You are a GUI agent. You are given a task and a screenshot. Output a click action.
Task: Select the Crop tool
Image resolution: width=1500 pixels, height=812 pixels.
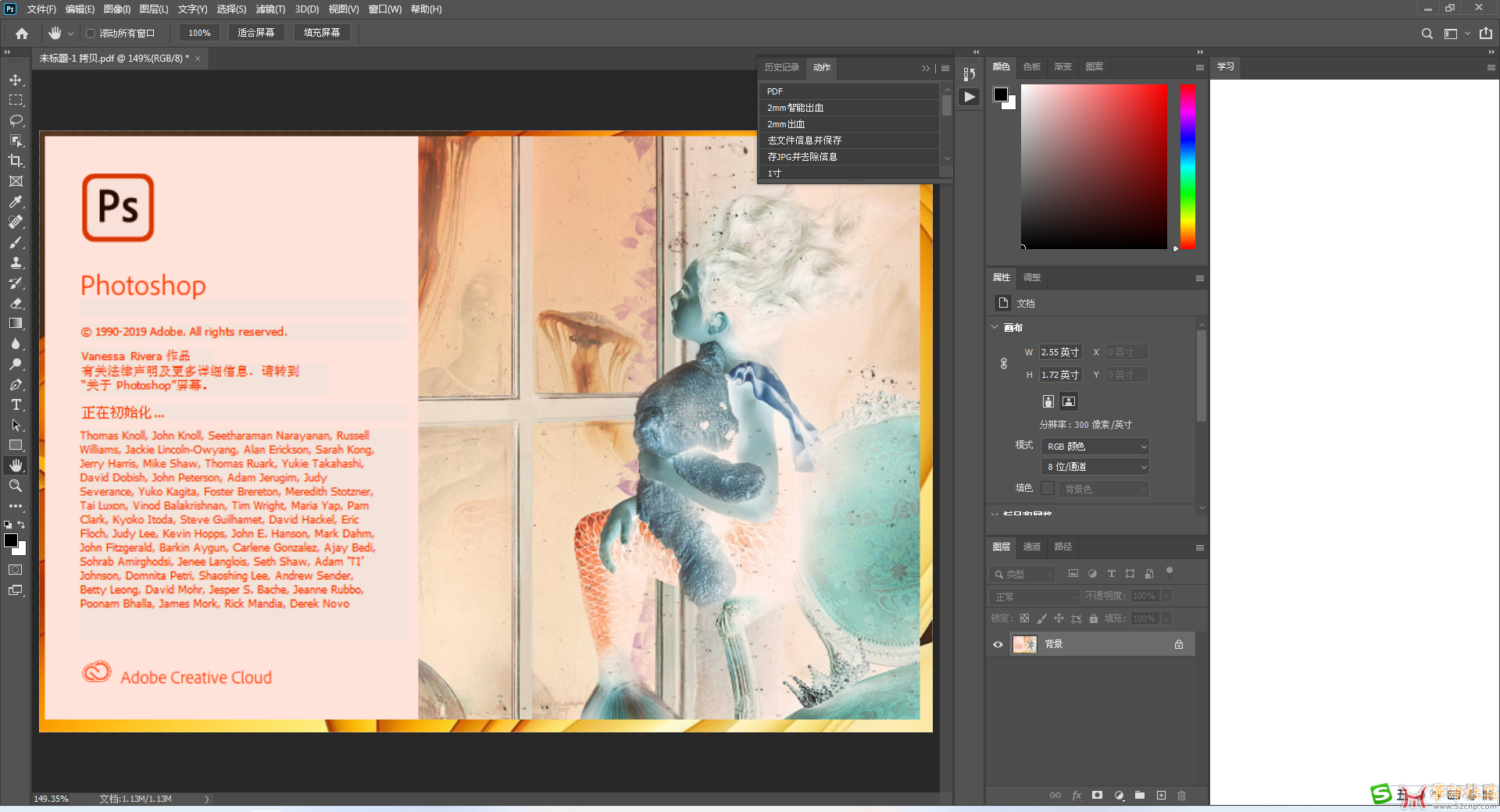coord(16,161)
